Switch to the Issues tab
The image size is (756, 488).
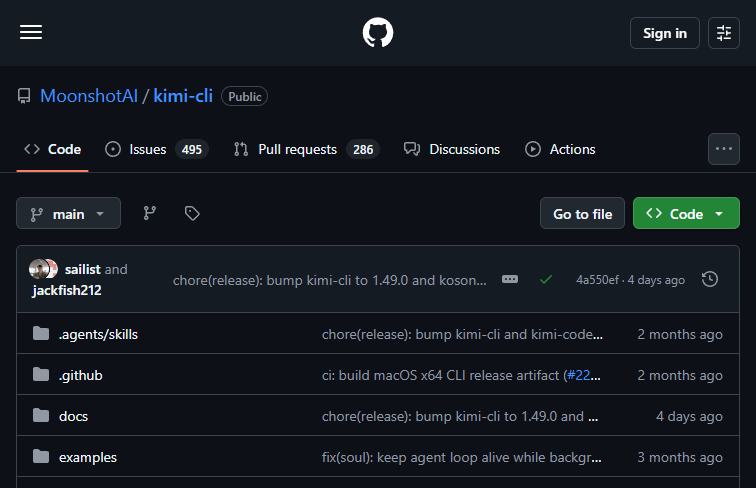157,149
